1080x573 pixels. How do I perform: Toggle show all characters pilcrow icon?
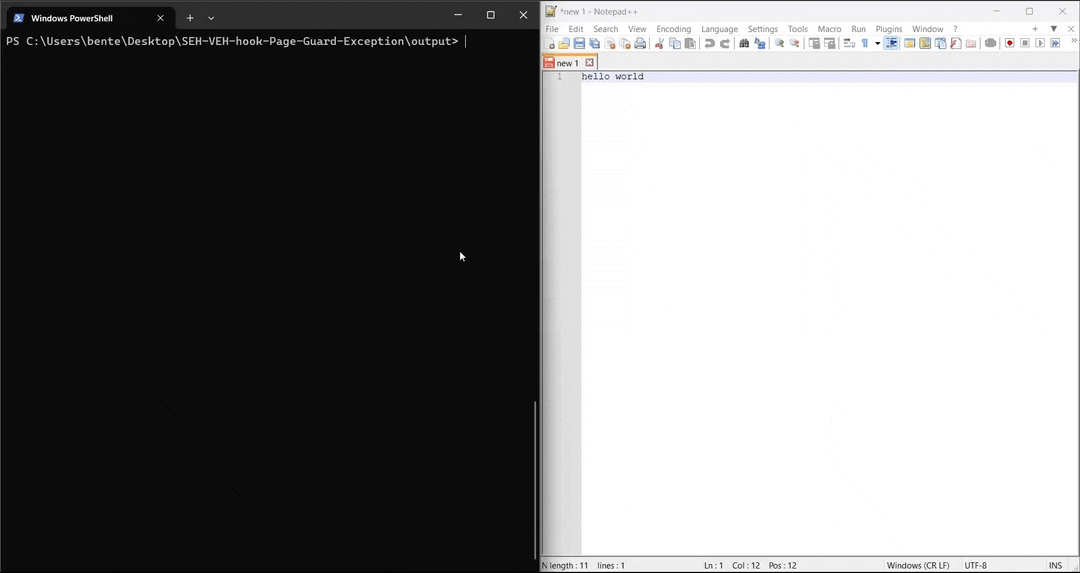(x=864, y=43)
